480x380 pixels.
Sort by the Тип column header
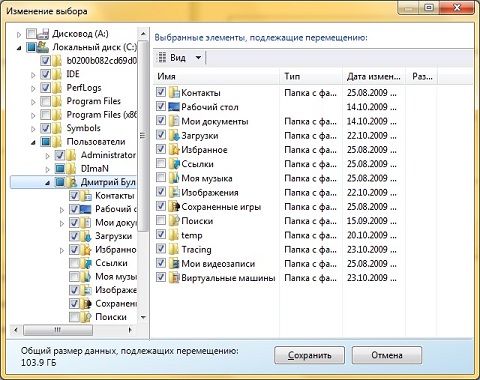coord(311,77)
